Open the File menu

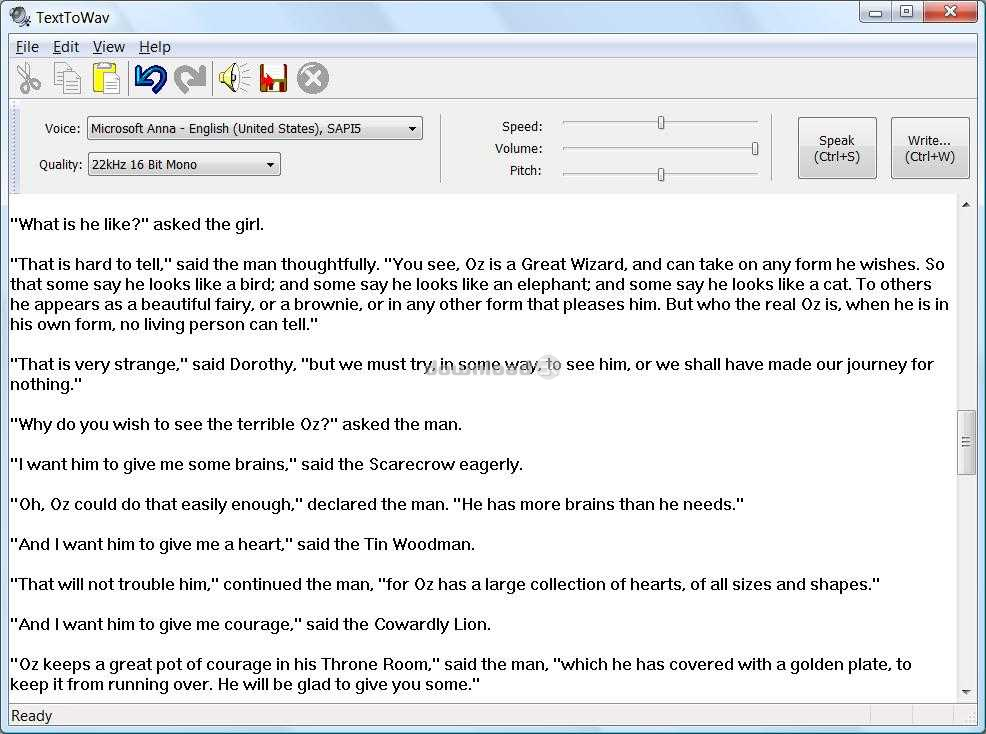[27, 47]
